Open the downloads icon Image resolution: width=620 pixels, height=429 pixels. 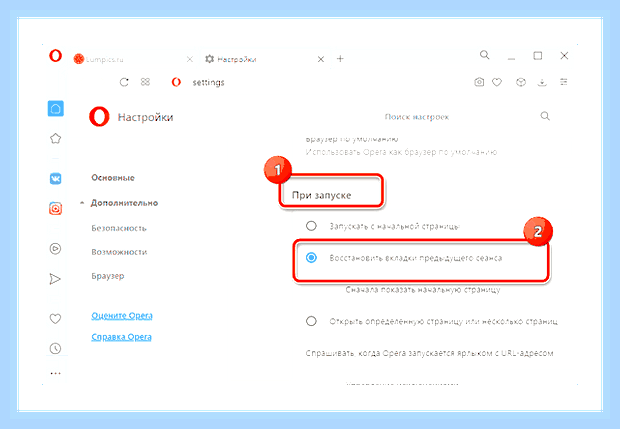pyautogui.click(x=542, y=82)
